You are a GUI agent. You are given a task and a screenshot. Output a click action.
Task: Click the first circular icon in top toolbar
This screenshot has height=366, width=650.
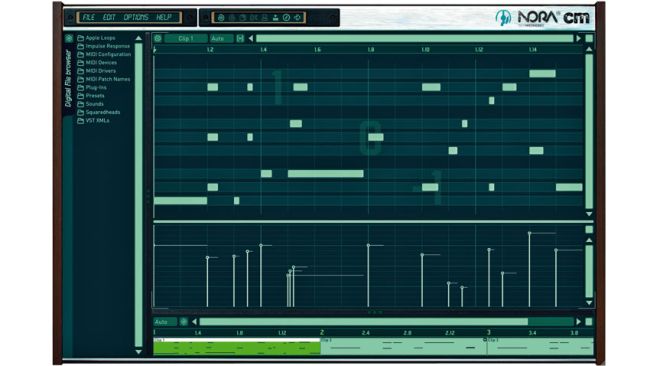coord(221,18)
